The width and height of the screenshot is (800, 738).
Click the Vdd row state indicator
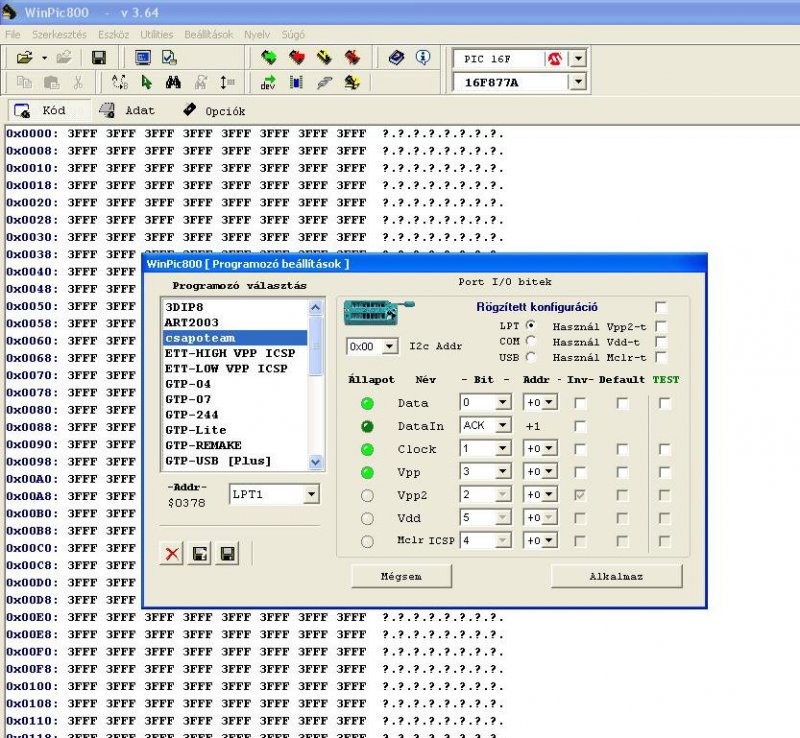coord(367,519)
